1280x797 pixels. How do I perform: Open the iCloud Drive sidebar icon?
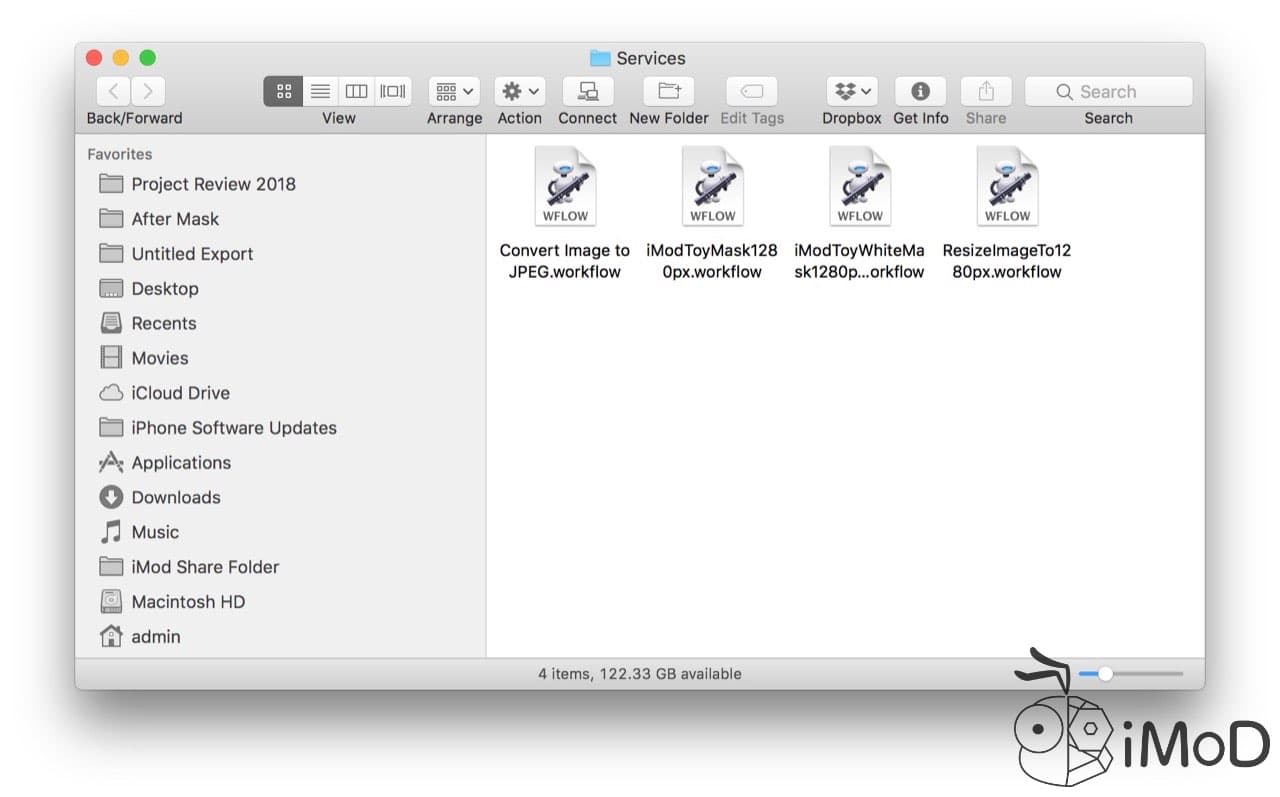coord(181,392)
